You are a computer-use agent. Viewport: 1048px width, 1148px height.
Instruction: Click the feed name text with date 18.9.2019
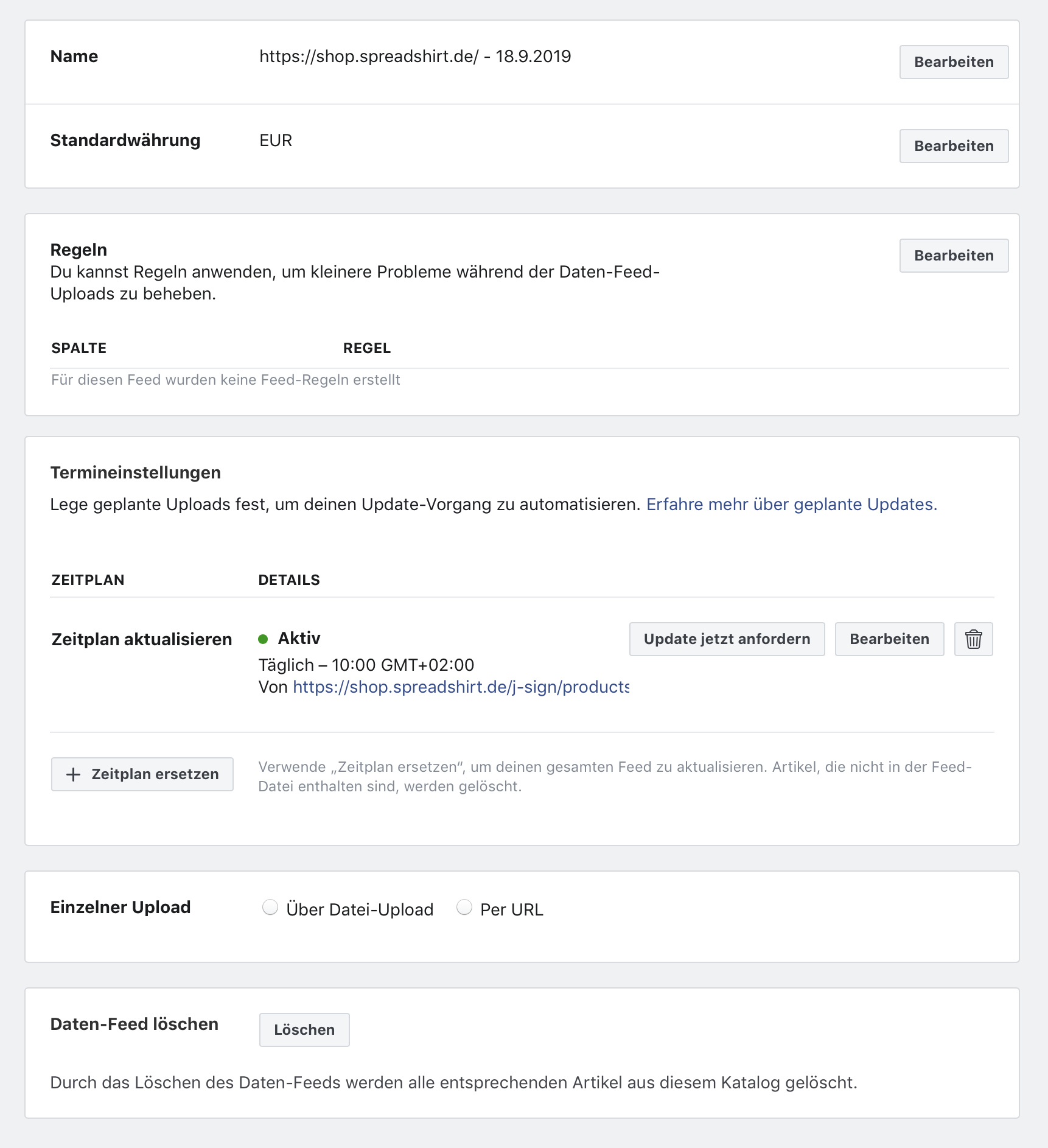pos(415,57)
